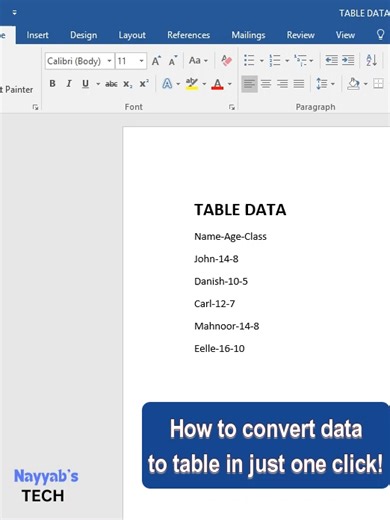Click the Name-Age-Class line
Image resolution: width=390 pixels, height=520 pixels.
[x=230, y=237]
